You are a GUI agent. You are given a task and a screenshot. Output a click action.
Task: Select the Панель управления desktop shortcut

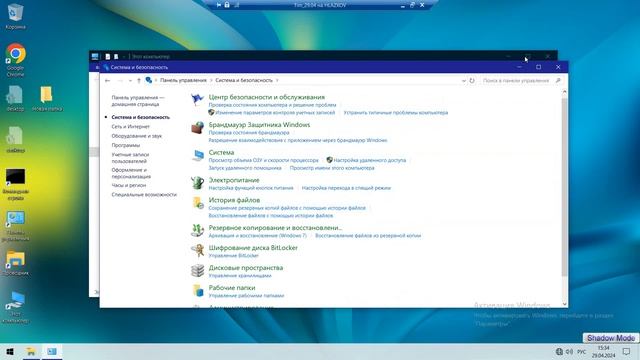[x=16, y=226]
